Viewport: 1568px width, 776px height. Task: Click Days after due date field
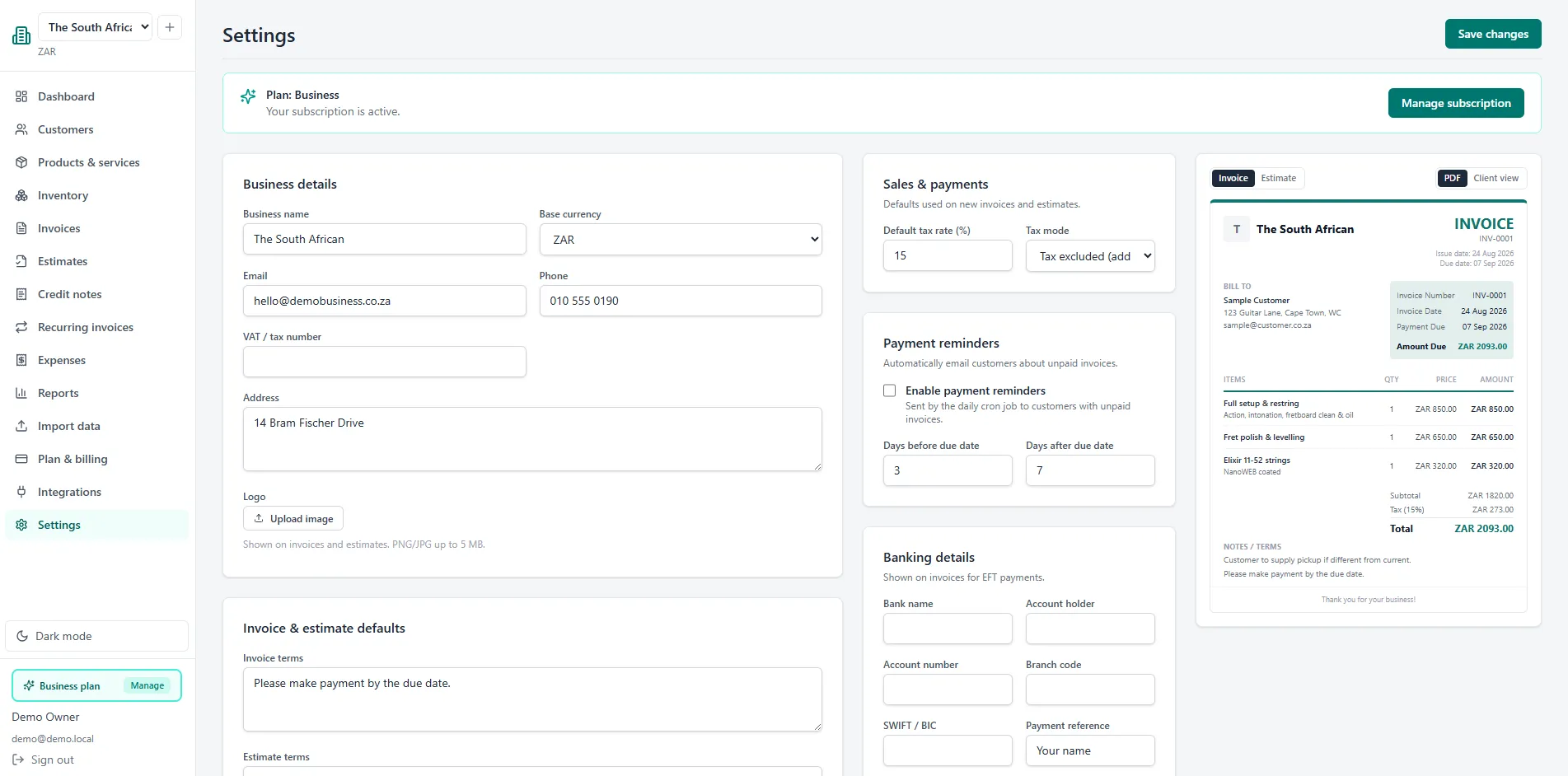[x=1090, y=470]
